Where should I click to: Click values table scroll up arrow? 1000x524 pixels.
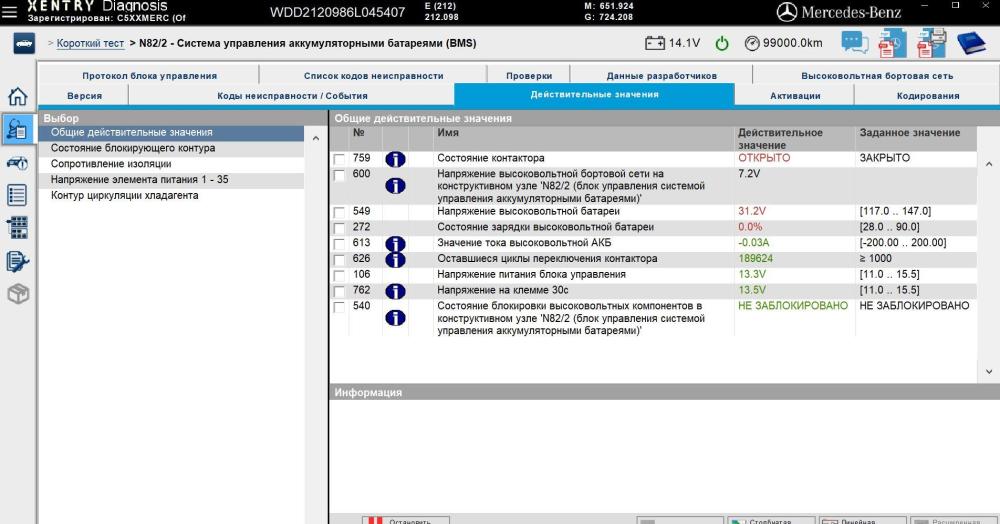coord(989,164)
